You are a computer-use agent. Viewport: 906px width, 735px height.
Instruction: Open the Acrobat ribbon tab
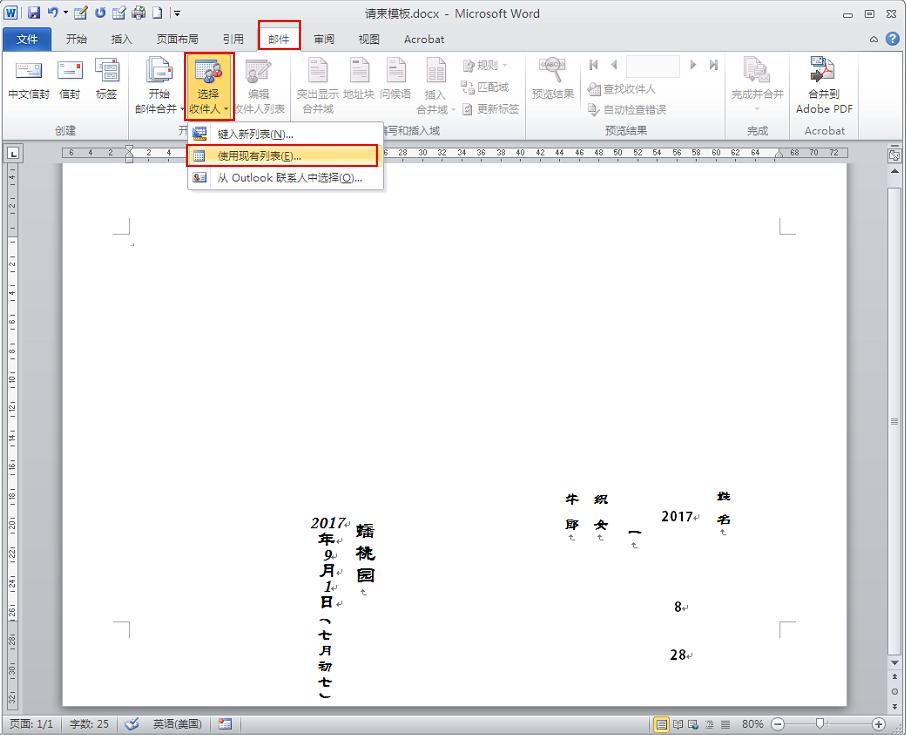pyautogui.click(x=424, y=39)
